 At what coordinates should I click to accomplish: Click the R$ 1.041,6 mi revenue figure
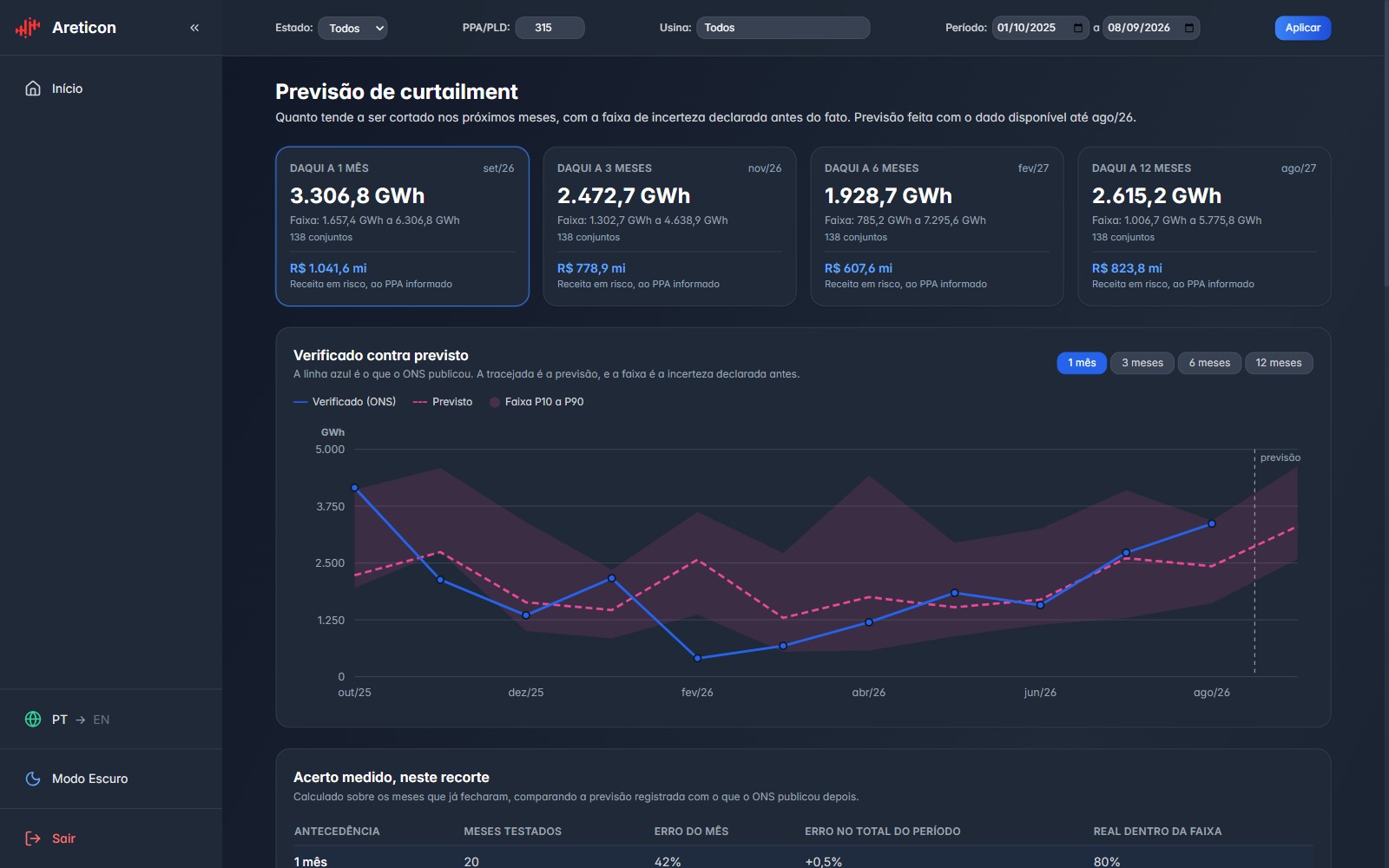(x=328, y=268)
